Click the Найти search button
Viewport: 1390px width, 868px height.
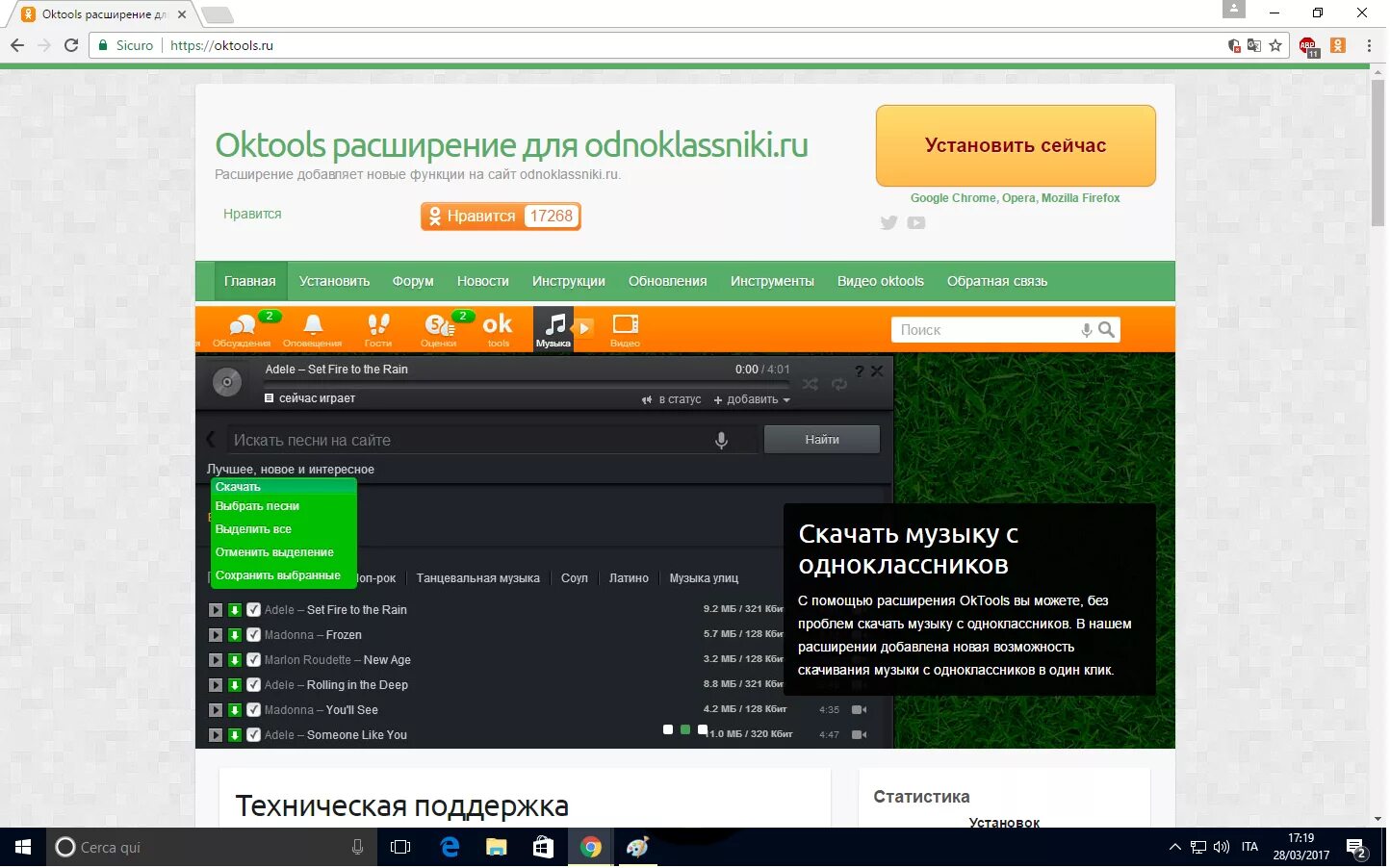pos(824,441)
